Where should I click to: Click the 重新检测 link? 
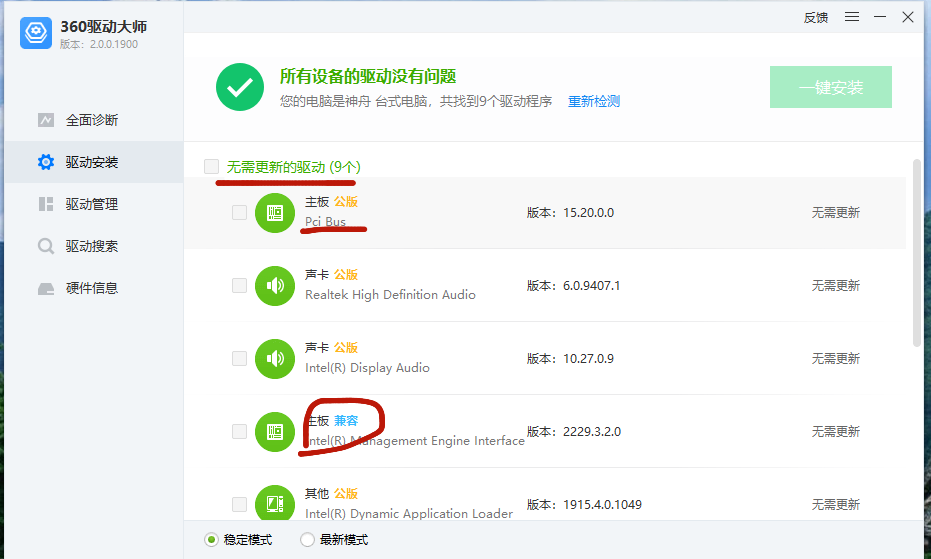point(594,102)
